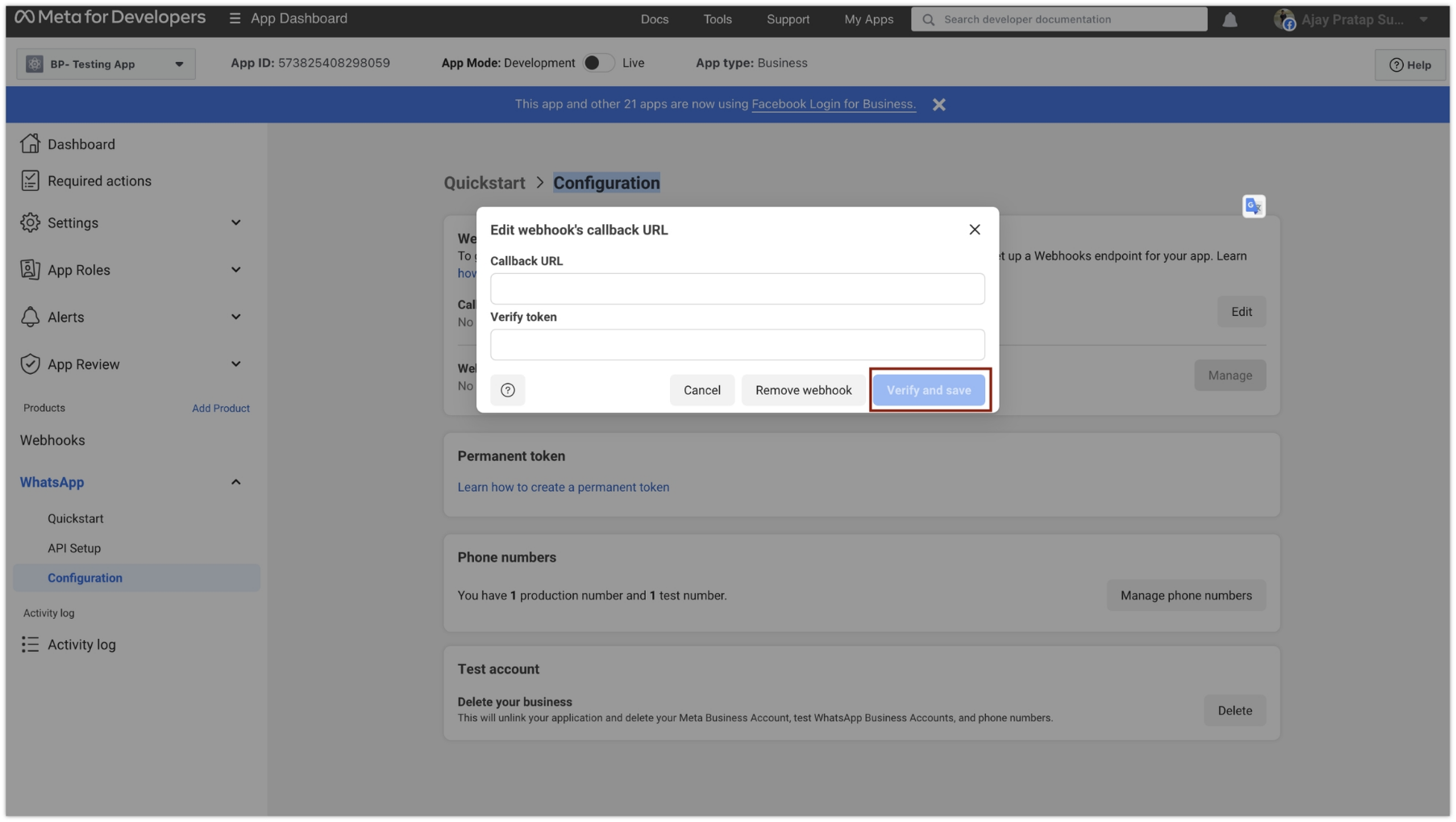The image size is (1456, 822).
Task: Click the search magnifier icon
Action: point(928,19)
